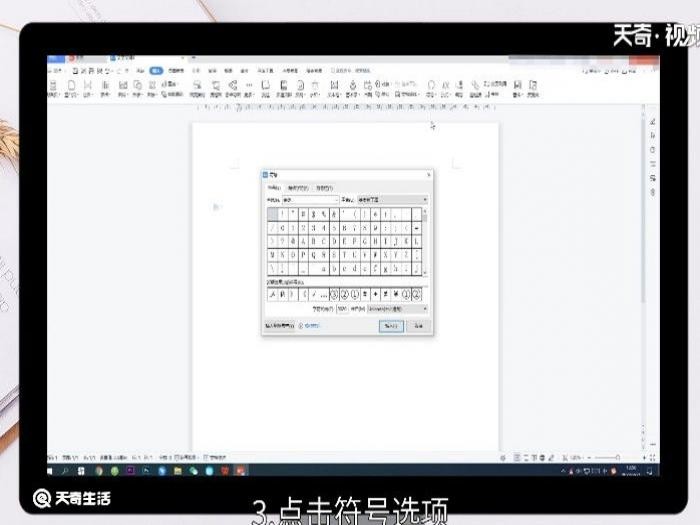Click the top pencil icon in right sidebar
Viewport: 700px width, 525px height.
click(652, 121)
